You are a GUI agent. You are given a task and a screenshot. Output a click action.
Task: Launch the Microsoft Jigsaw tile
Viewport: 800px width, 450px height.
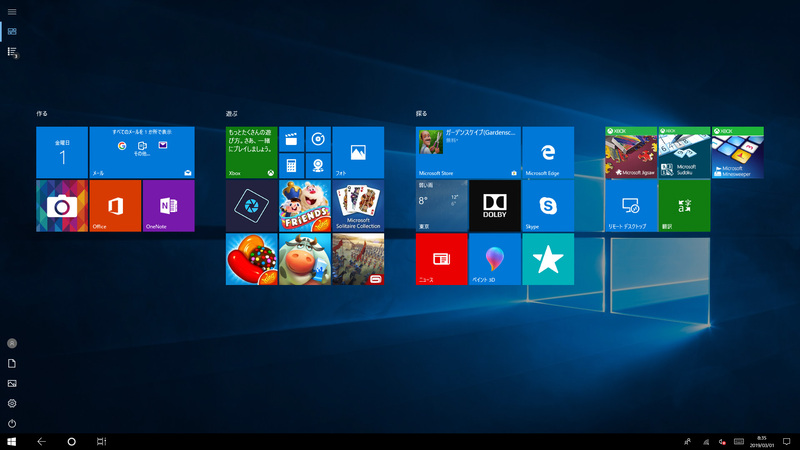631,153
